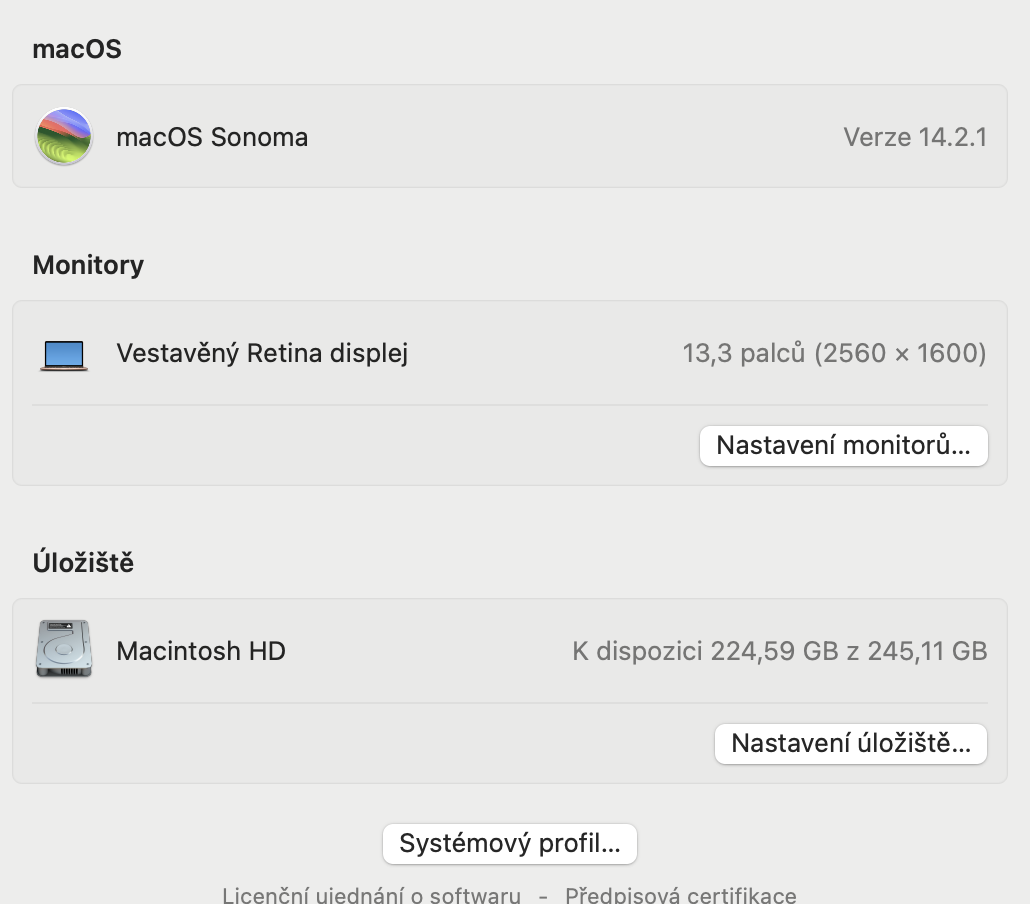Click the Verze 14.2.1 version text
Screen dimensions: 1030x904
point(915,137)
